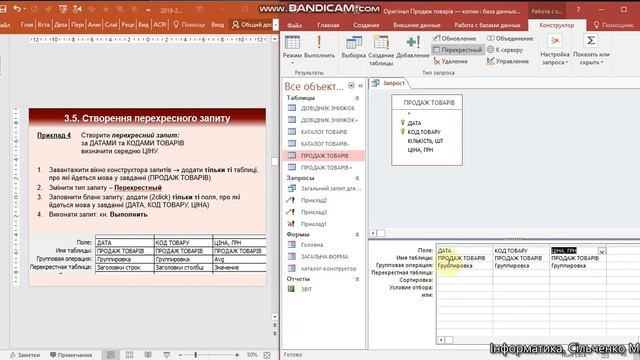Select the Приклад1 delete query item
This screenshot has height=360, width=640.
pyautogui.click(x=324, y=224)
